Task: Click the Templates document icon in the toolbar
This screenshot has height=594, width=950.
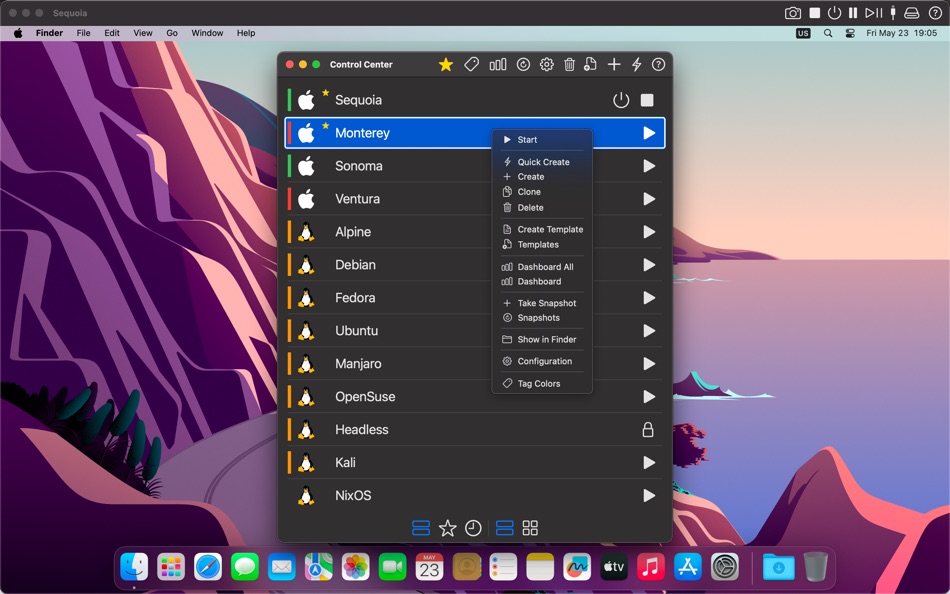Action: pyautogui.click(x=591, y=64)
